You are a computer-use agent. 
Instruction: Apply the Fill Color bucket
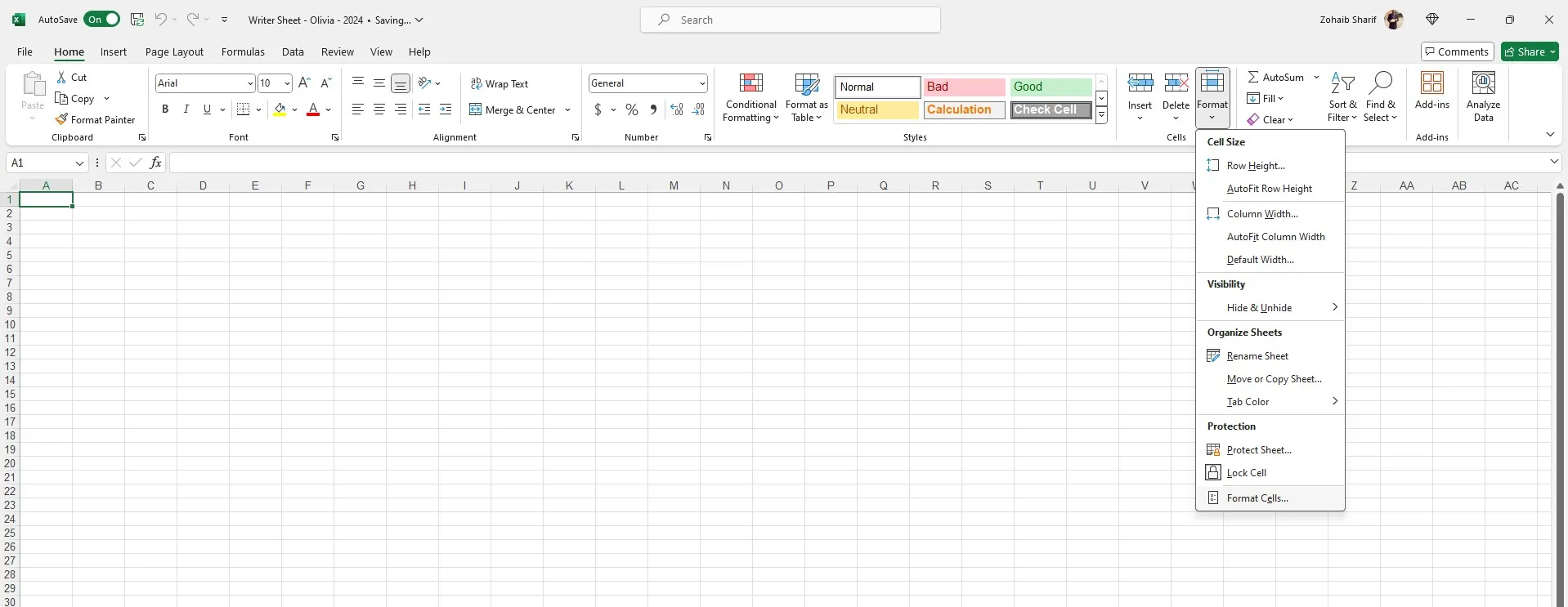(x=280, y=109)
